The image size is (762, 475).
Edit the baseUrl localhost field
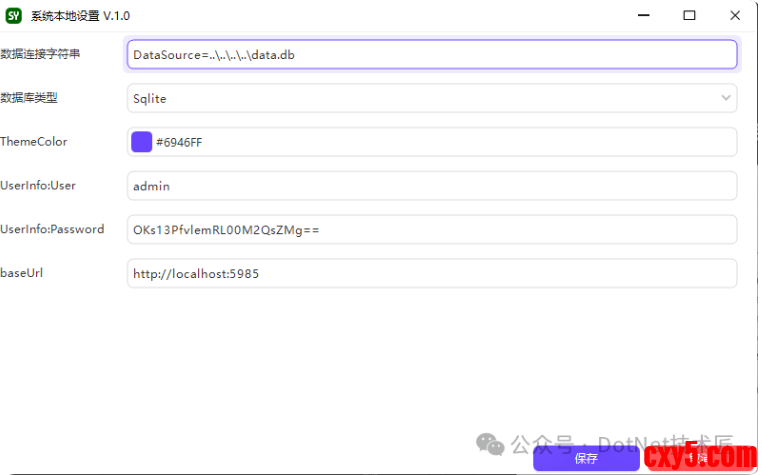[432, 273]
